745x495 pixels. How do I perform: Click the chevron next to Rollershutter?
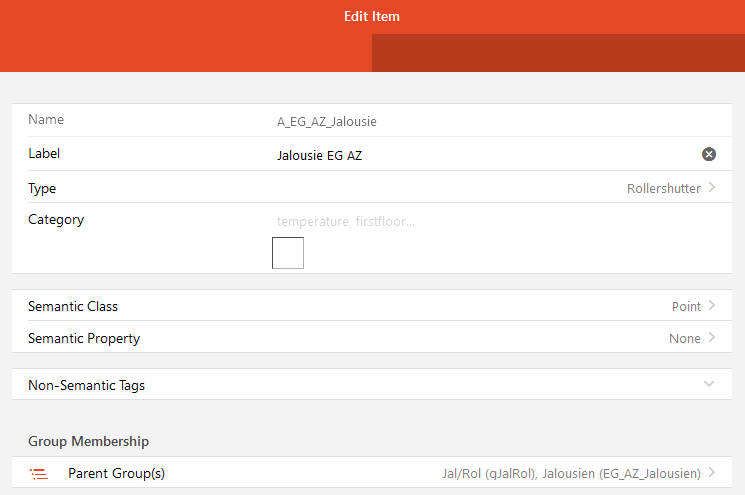[x=711, y=187]
